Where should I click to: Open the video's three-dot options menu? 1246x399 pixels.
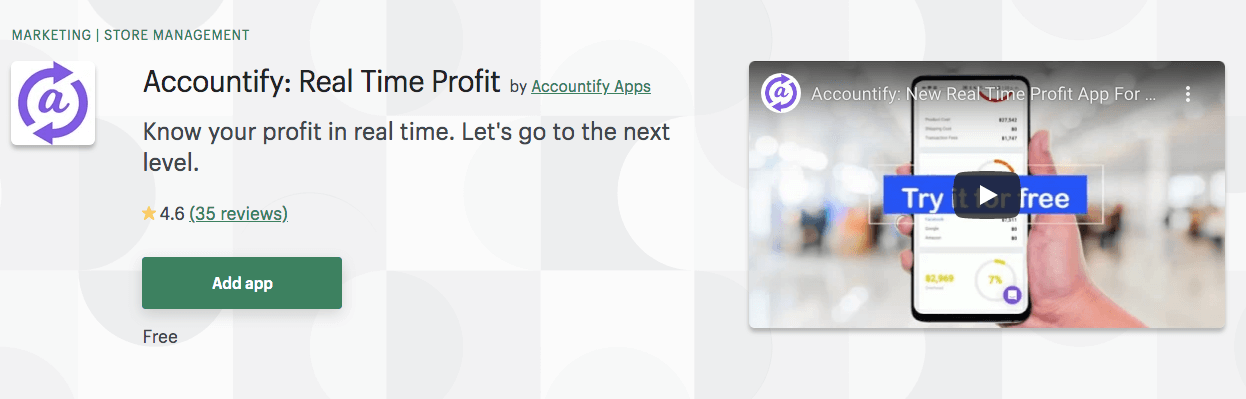tap(1188, 95)
